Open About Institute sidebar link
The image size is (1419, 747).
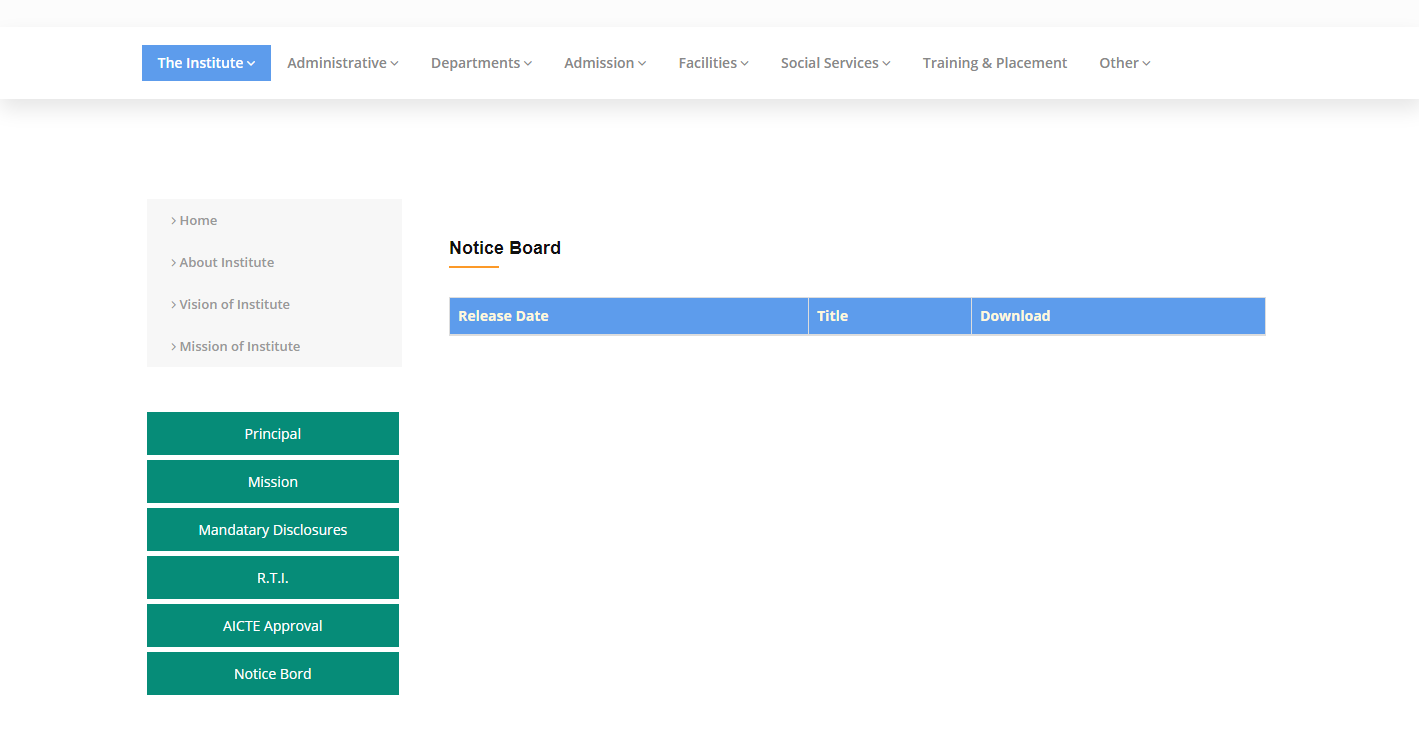(226, 262)
